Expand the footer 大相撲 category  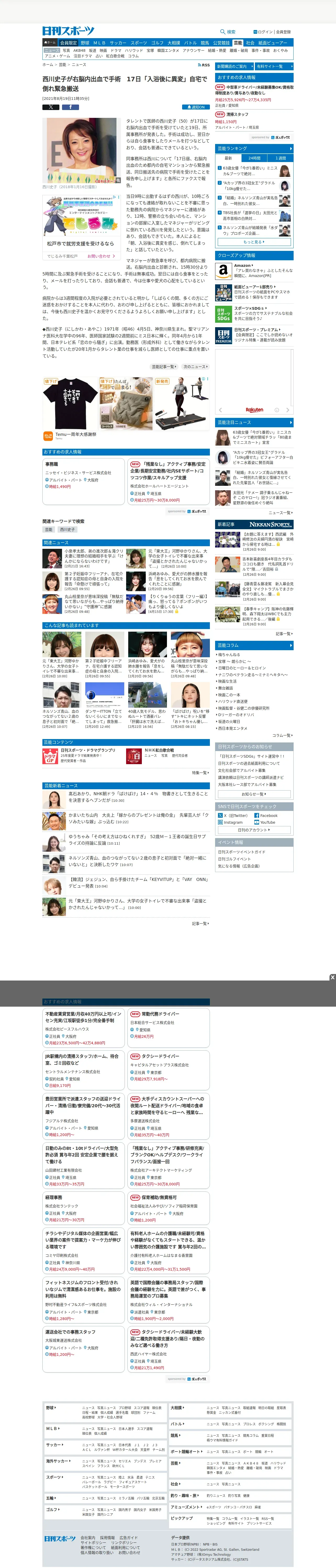tap(177, 1408)
